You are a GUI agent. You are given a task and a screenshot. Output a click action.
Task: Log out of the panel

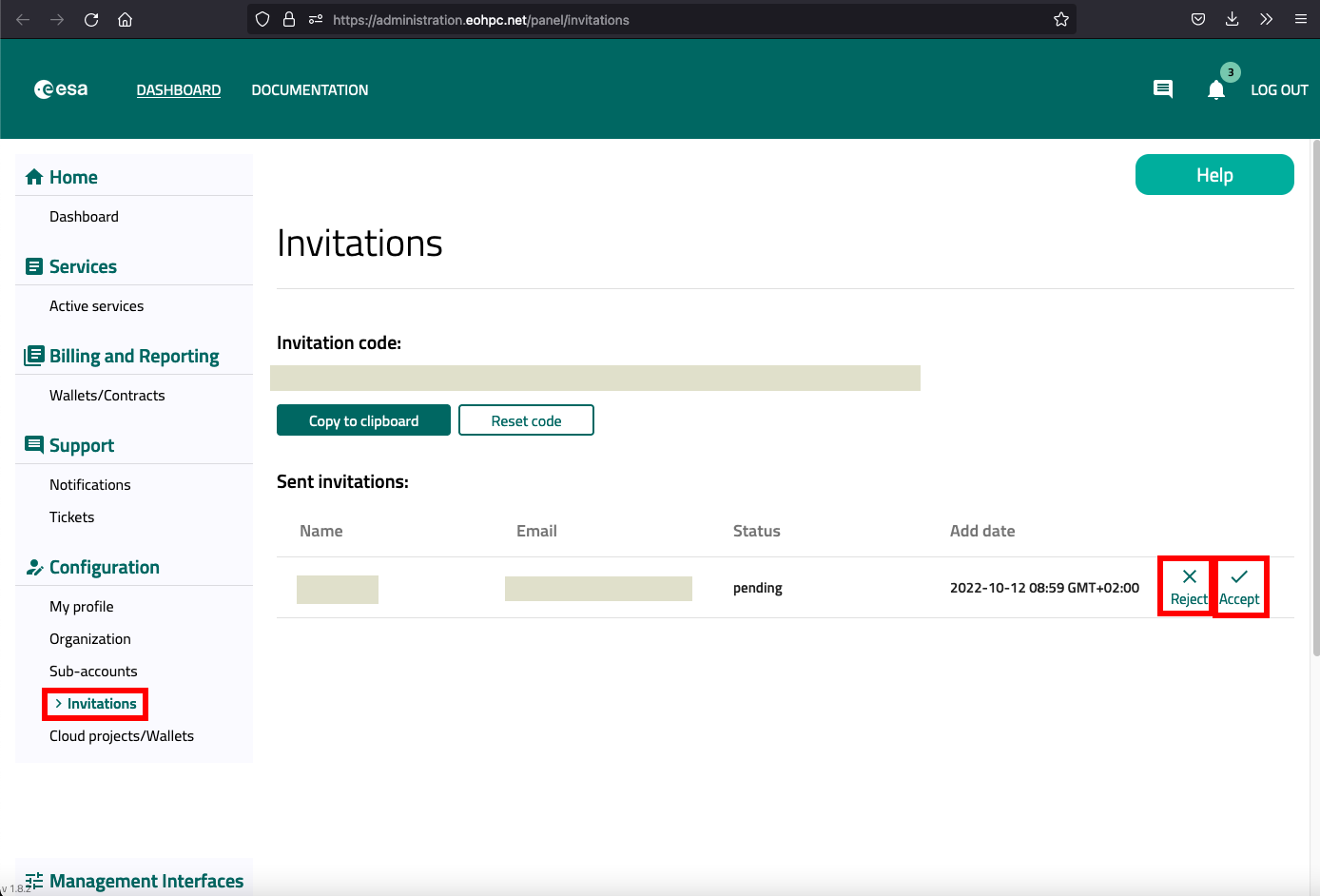[x=1279, y=89]
